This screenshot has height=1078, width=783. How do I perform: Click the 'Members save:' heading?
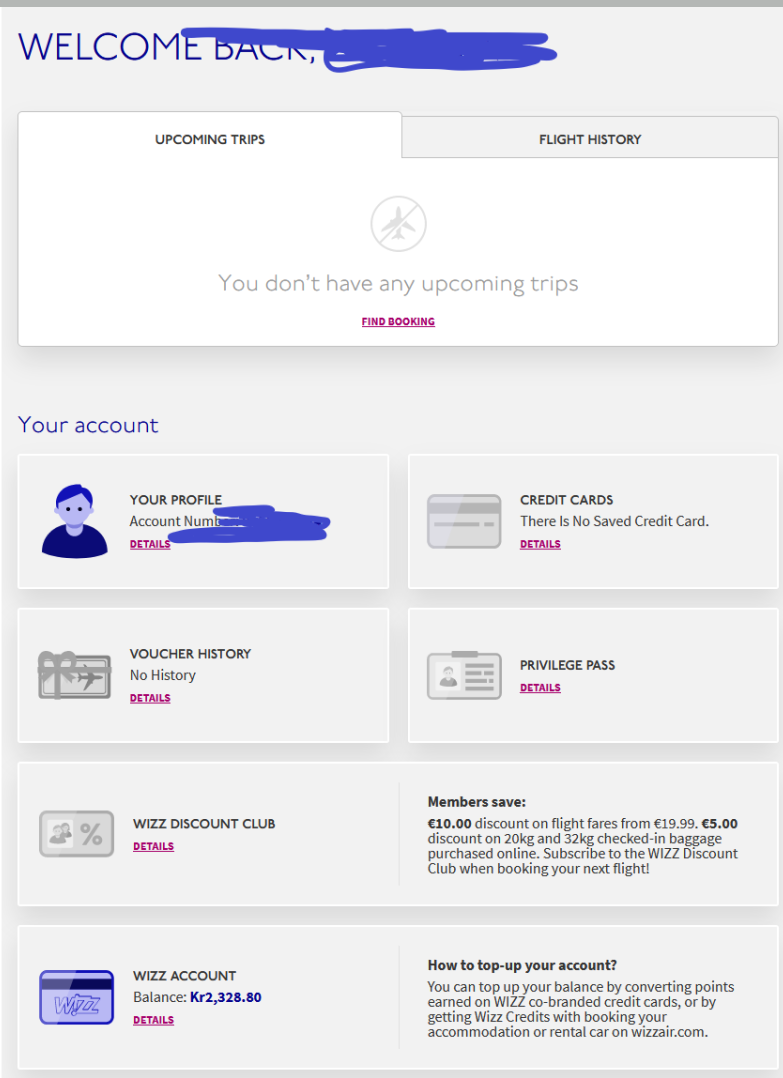476,802
